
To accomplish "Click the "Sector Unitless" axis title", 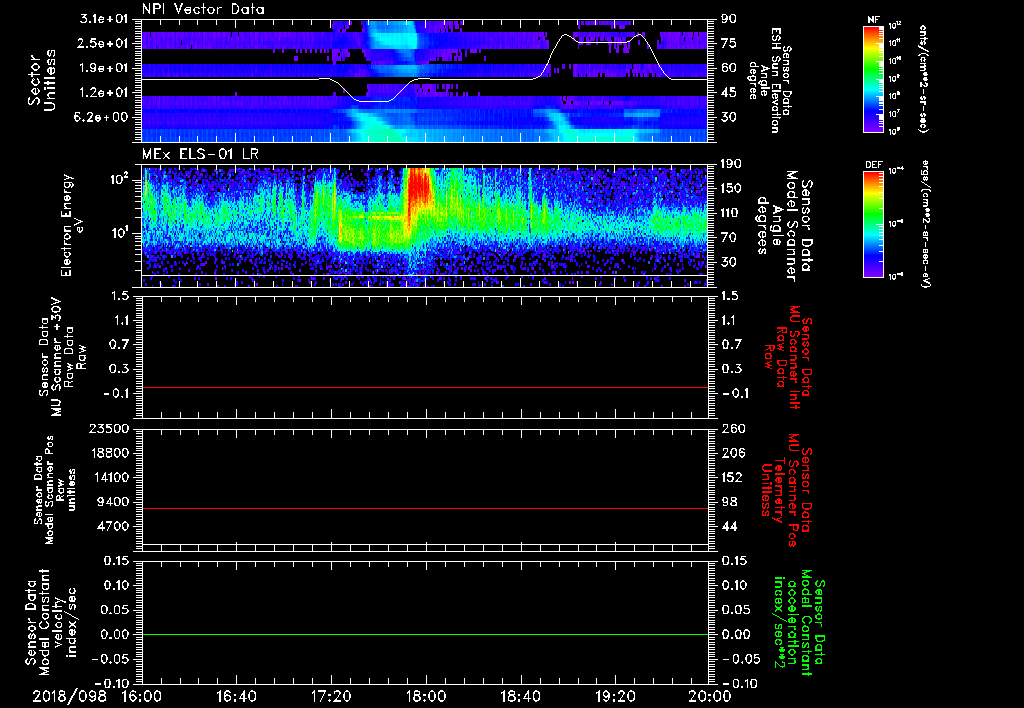I will pyautogui.click(x=42, y=80).
